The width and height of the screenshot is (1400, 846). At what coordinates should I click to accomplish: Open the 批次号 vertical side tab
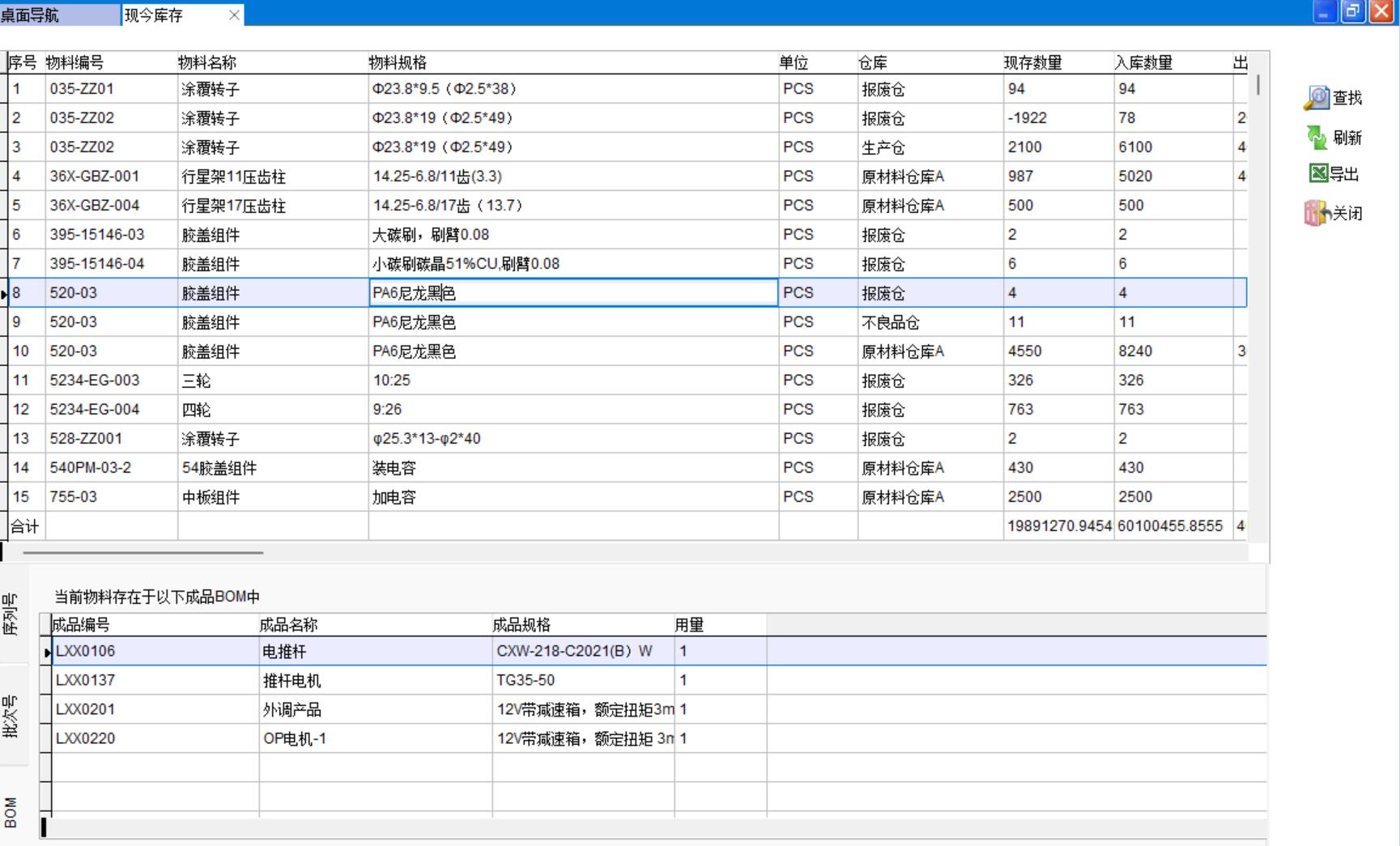coord(11,716)
